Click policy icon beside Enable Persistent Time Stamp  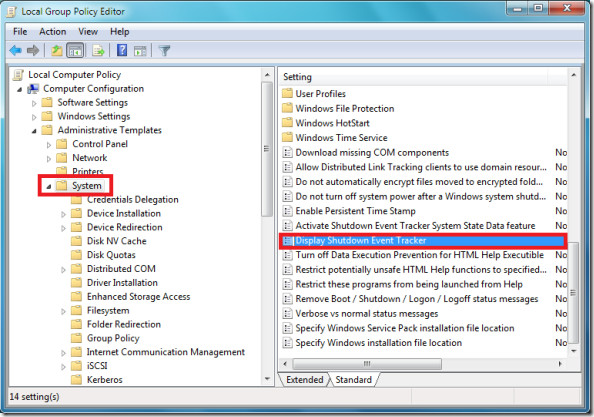click(x=288, y=211)
